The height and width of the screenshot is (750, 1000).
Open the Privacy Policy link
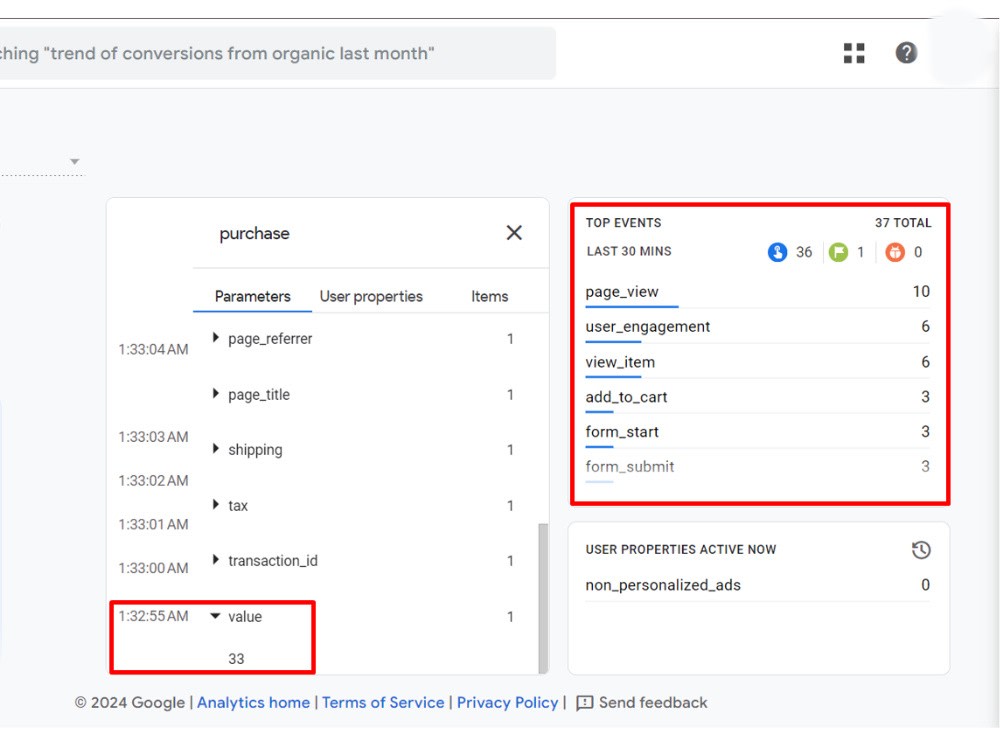(507, 702)
